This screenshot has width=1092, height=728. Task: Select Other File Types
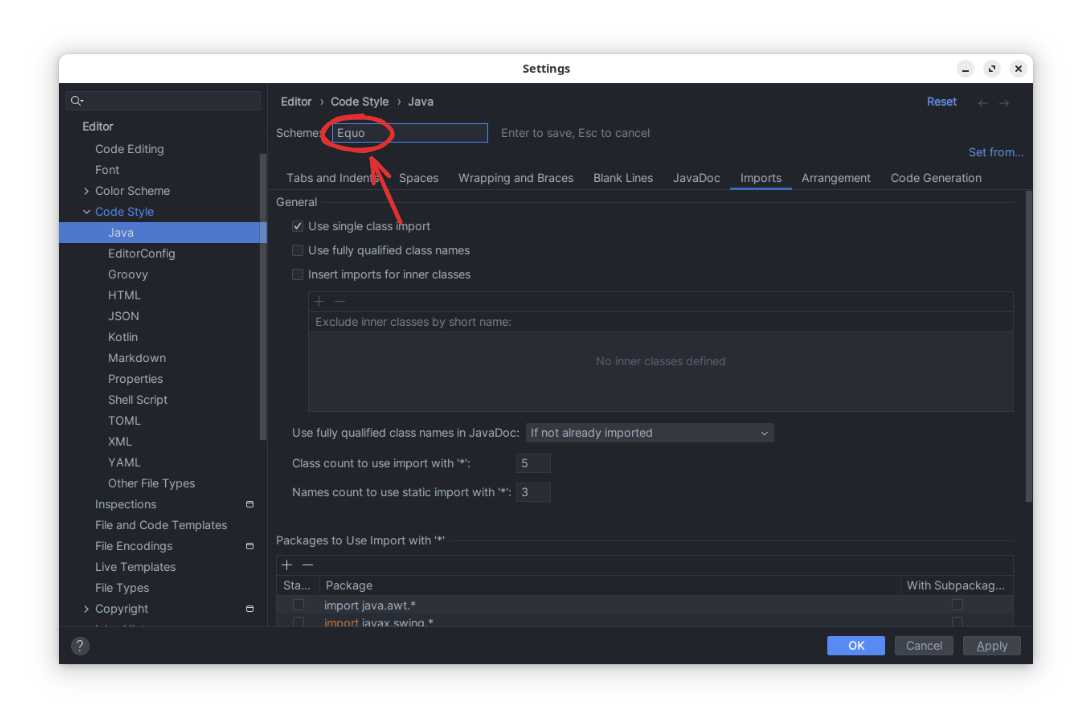point(151,483)
